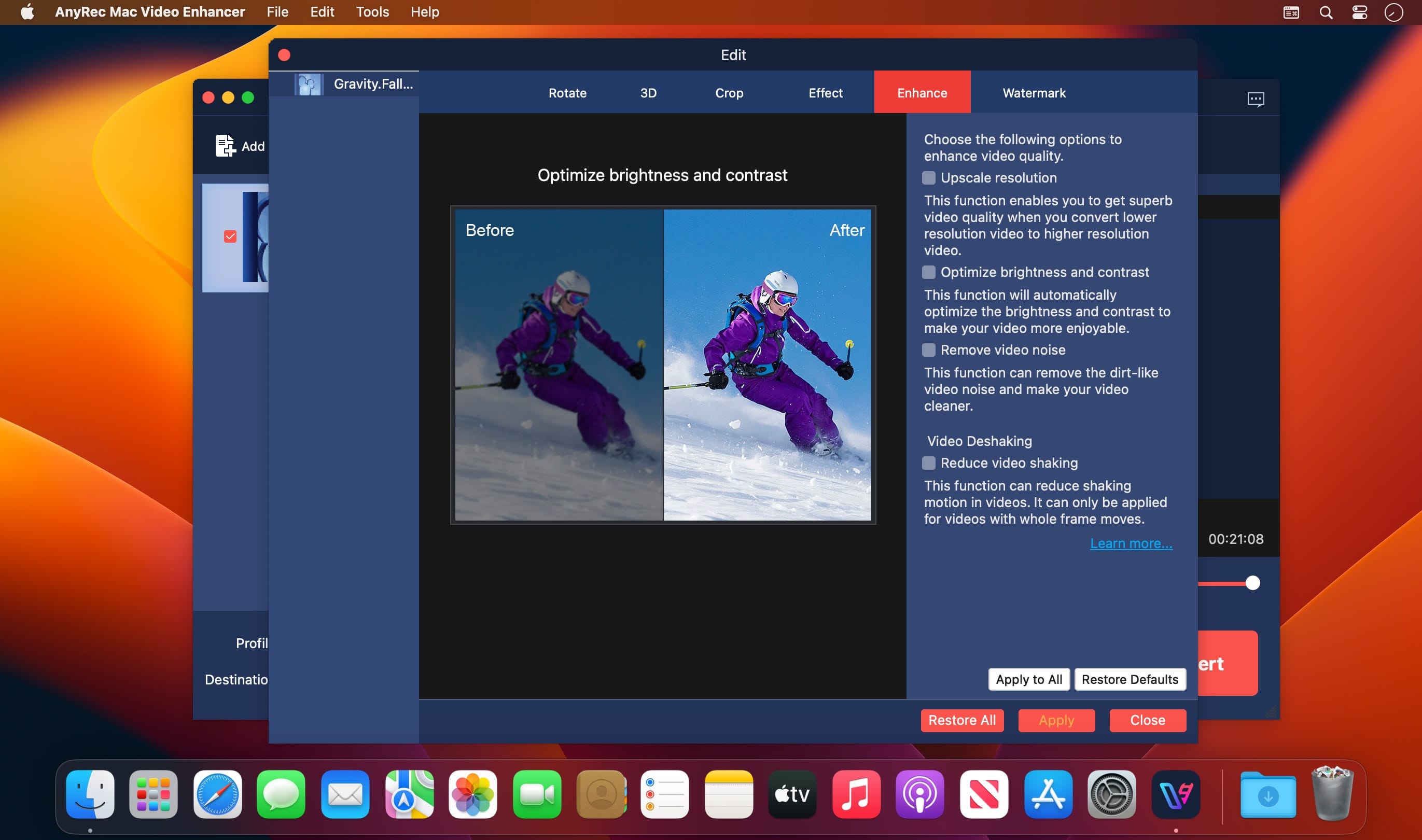Switch to the Rotate tab
Viewport: 1422px width, 840px height.
(567, 93)
